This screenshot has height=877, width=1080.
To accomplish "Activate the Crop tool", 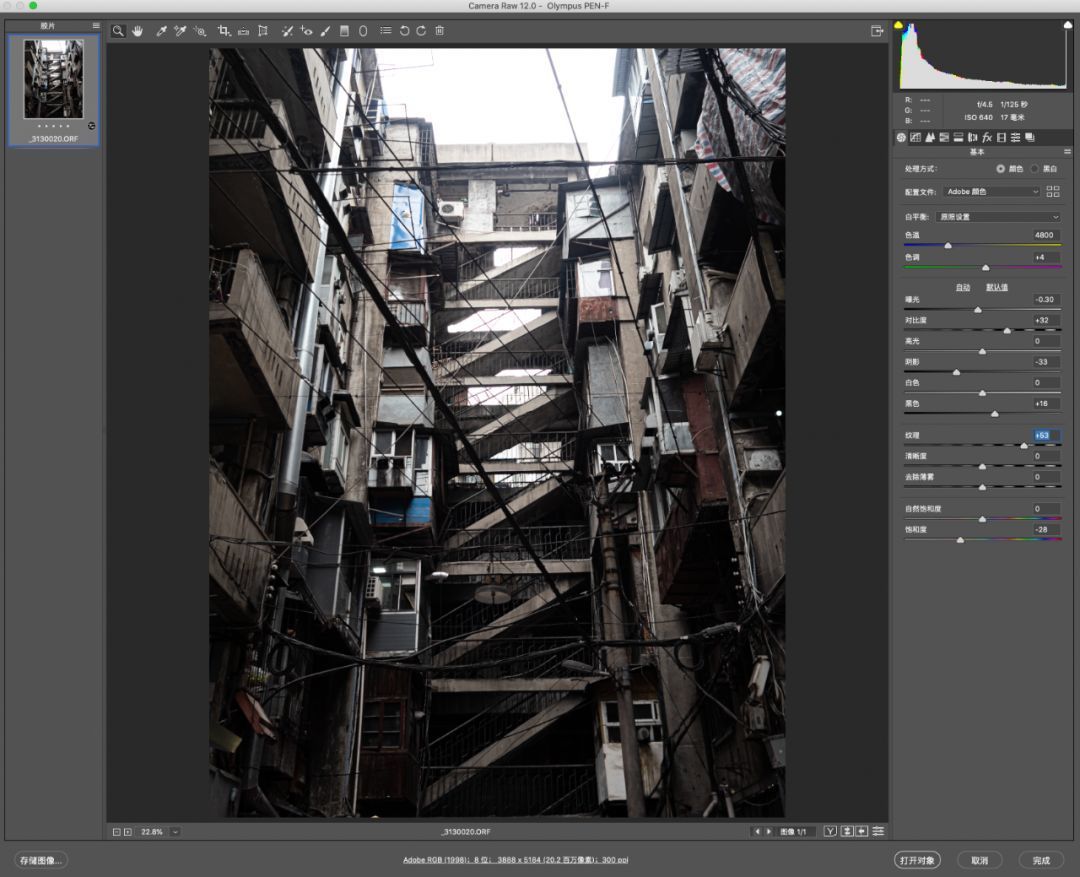I will tap(223, 31).
